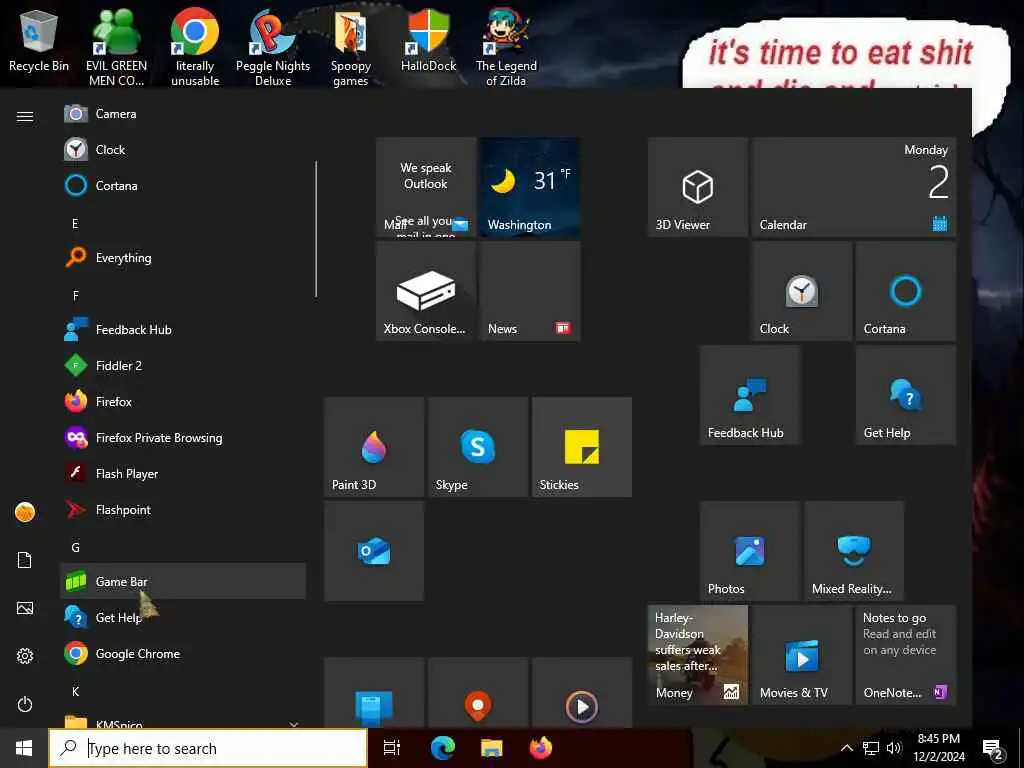1024x768 pixels.
Task: Click the Power button in Start
Action: tap(25, 704)
